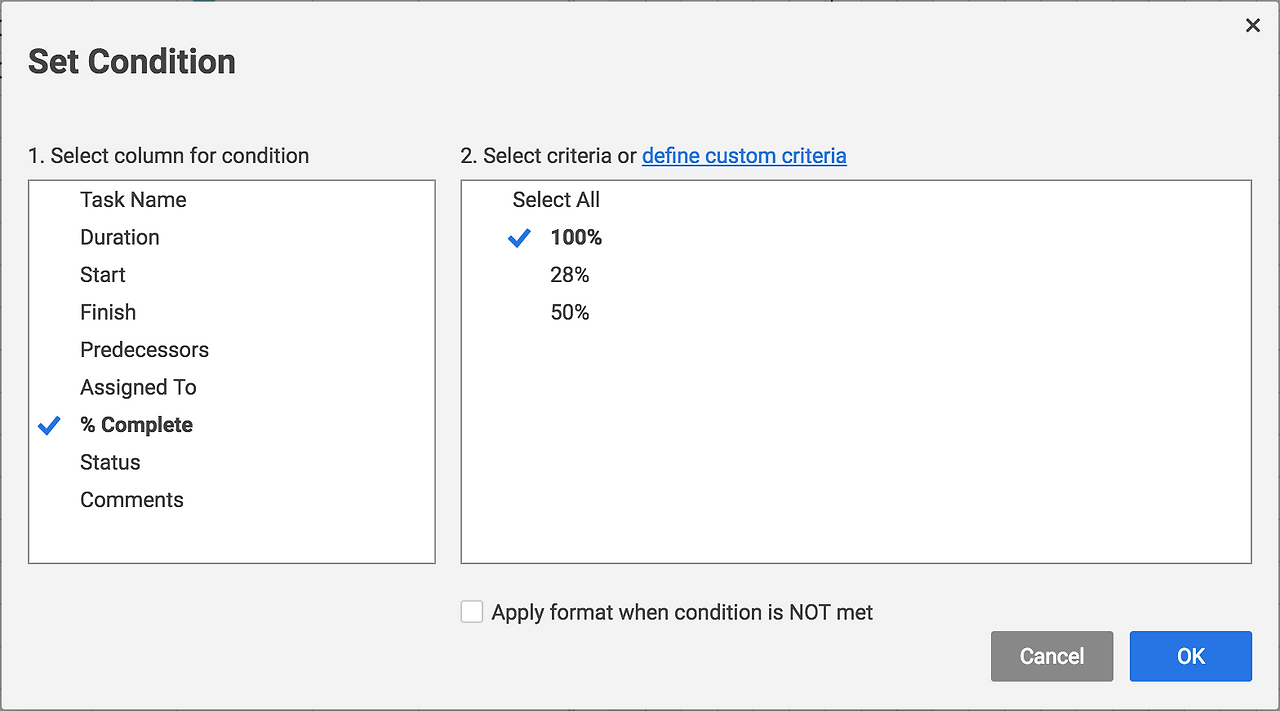
Task: Click Select All criteria
Action: tap(556, 200)
